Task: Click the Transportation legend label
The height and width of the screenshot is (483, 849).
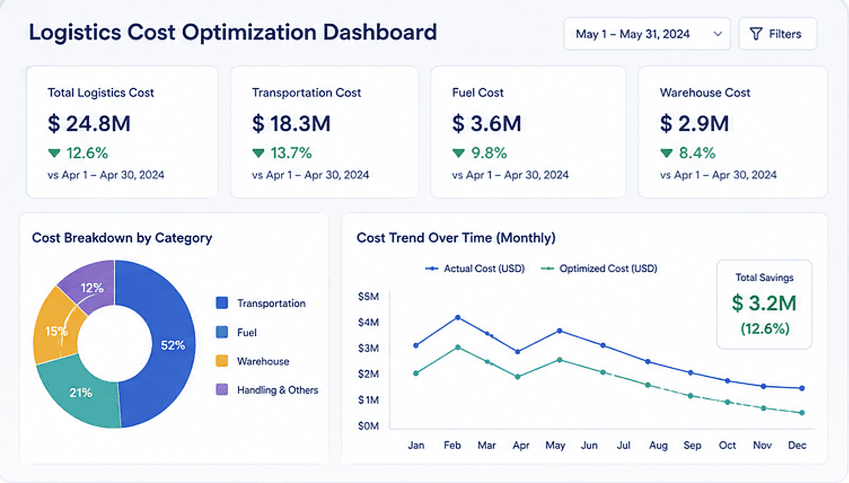Action: (271, 303)
